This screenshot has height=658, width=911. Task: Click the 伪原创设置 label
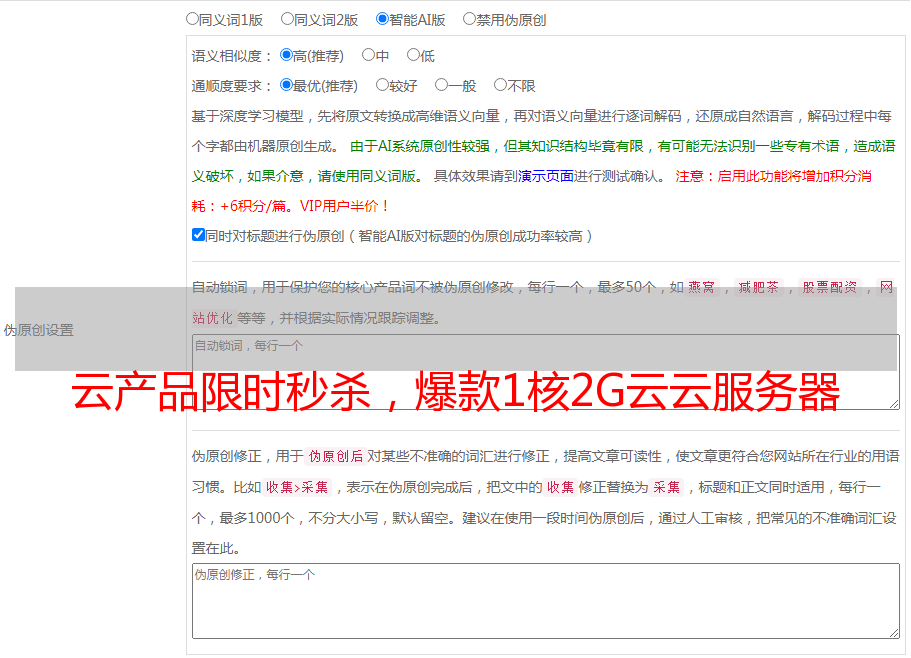[x=38, y=330]
